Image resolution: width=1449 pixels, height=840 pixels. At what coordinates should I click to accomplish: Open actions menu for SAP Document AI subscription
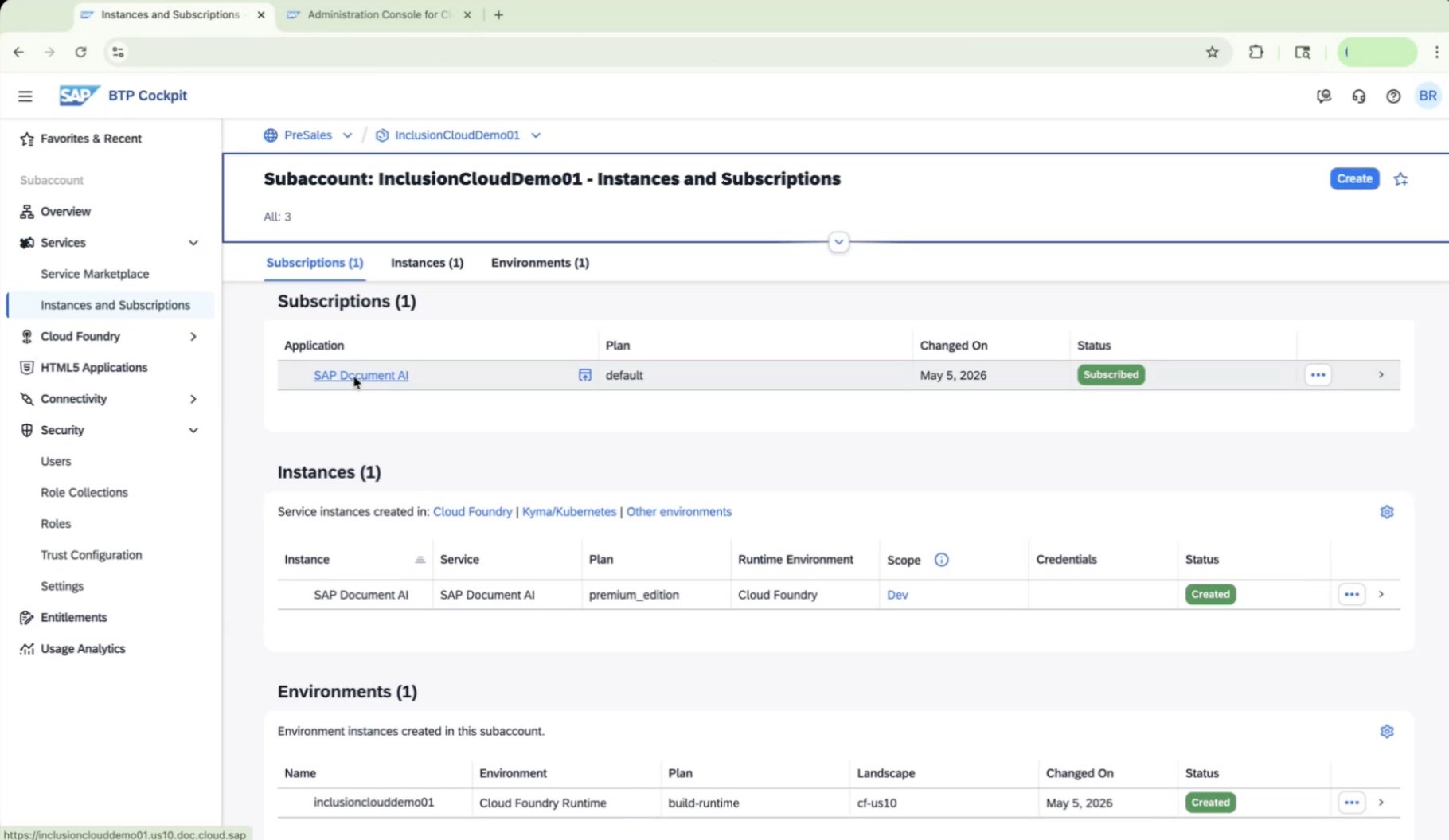click(x=1318, y=375)
